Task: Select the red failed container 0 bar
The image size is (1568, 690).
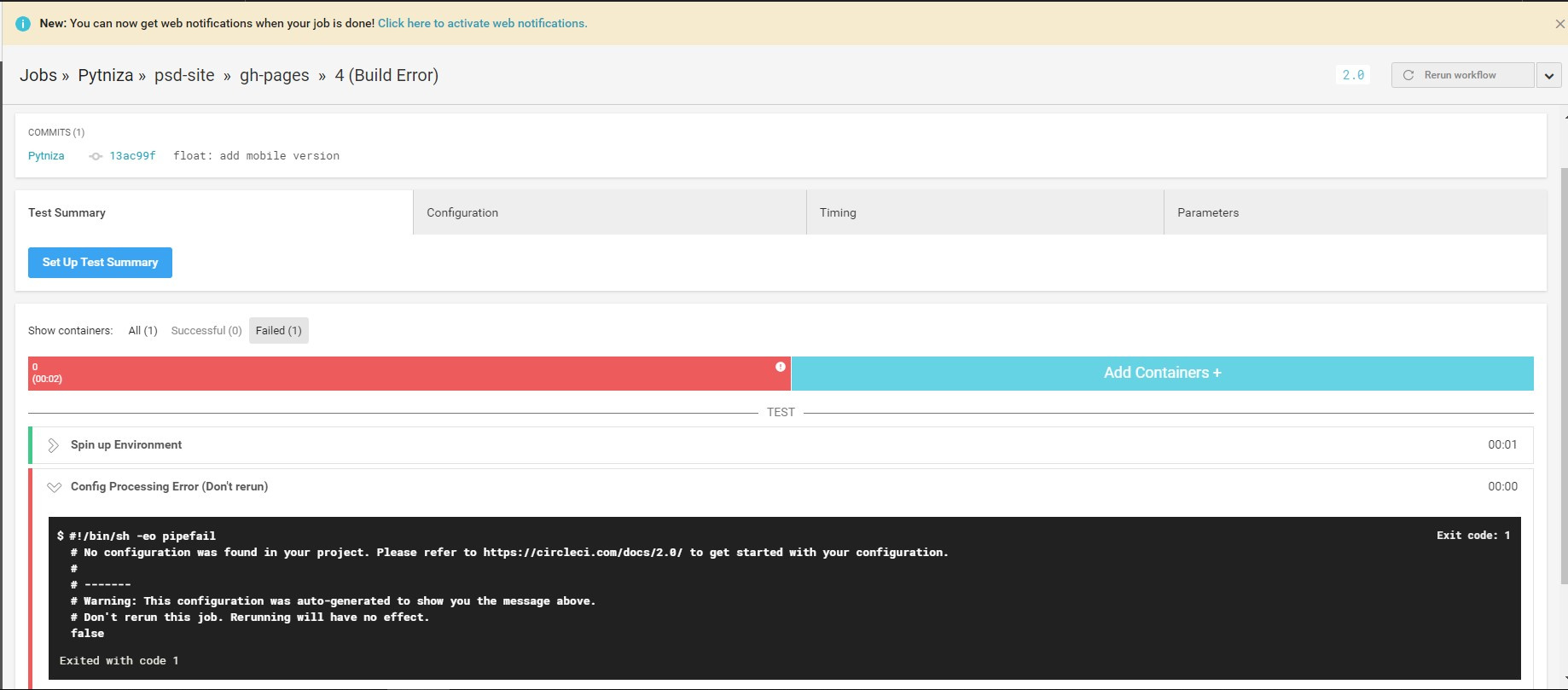Action: click(x=409, y=374)
